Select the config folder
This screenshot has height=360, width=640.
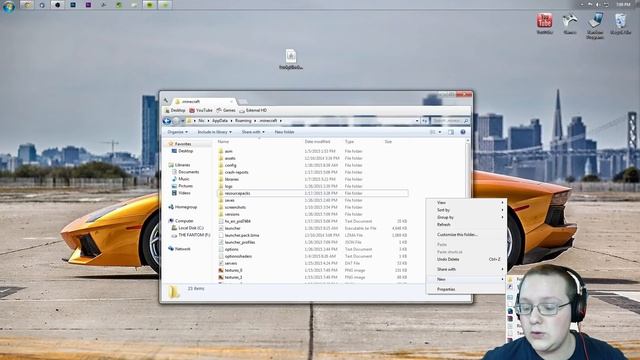(230, 165)
